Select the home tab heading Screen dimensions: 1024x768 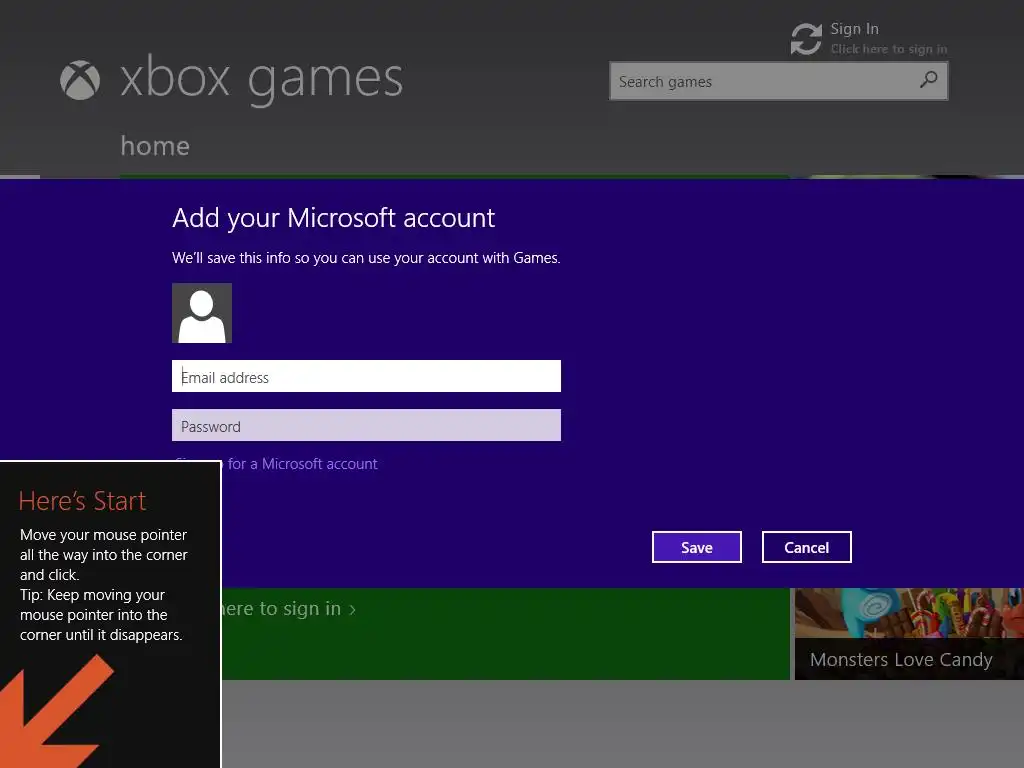155,146
